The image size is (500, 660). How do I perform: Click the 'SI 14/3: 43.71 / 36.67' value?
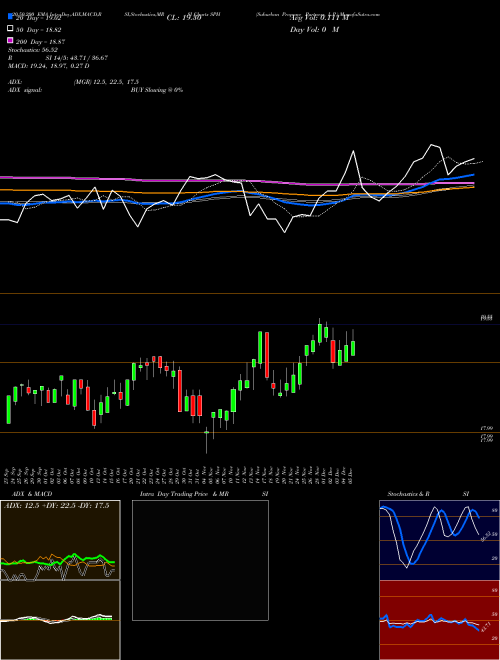[77, 58]
